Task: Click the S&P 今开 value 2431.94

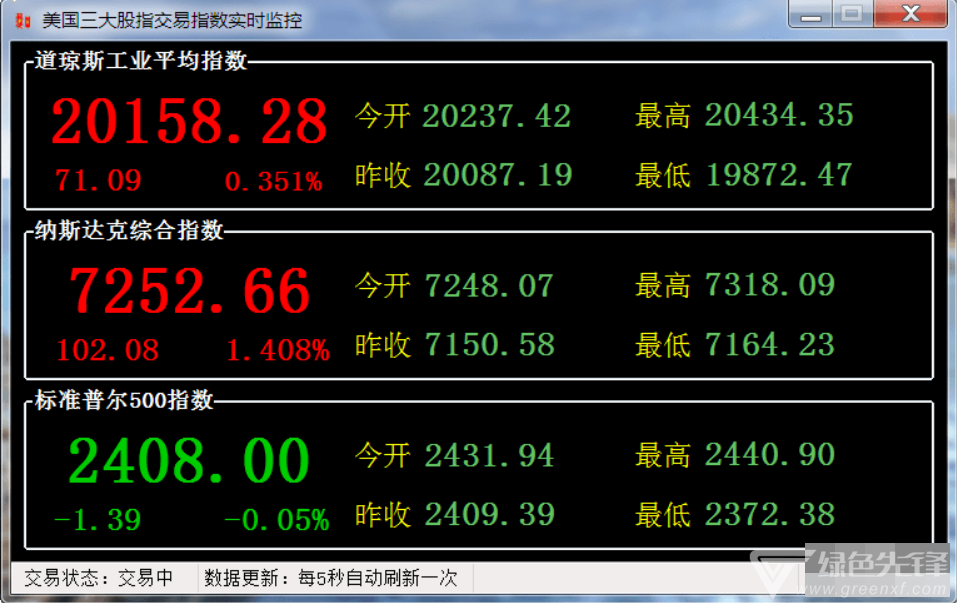Action: click(x=489, y=455)
